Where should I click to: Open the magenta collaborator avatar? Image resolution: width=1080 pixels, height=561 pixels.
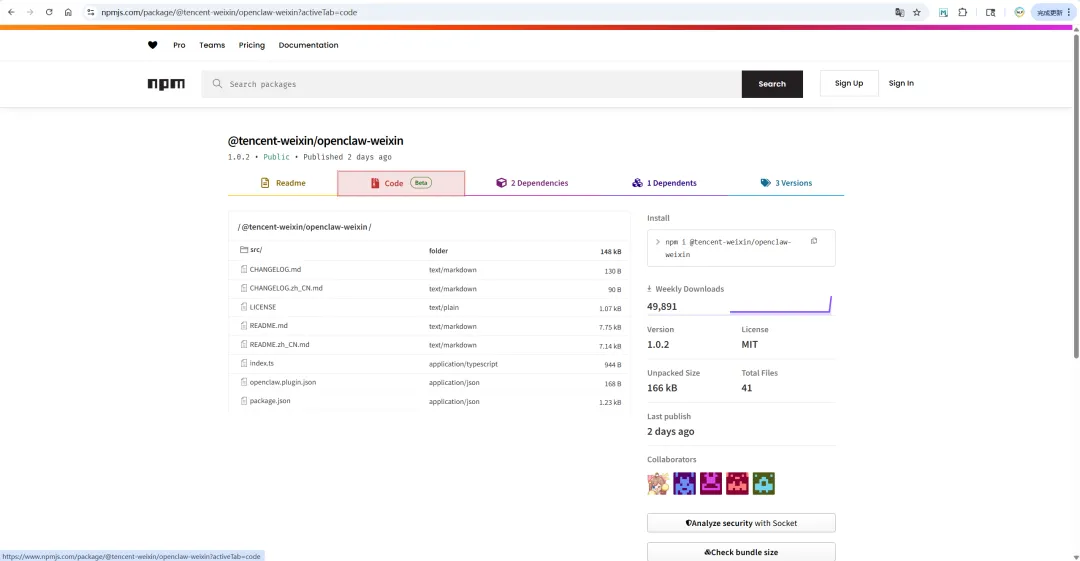711,483
